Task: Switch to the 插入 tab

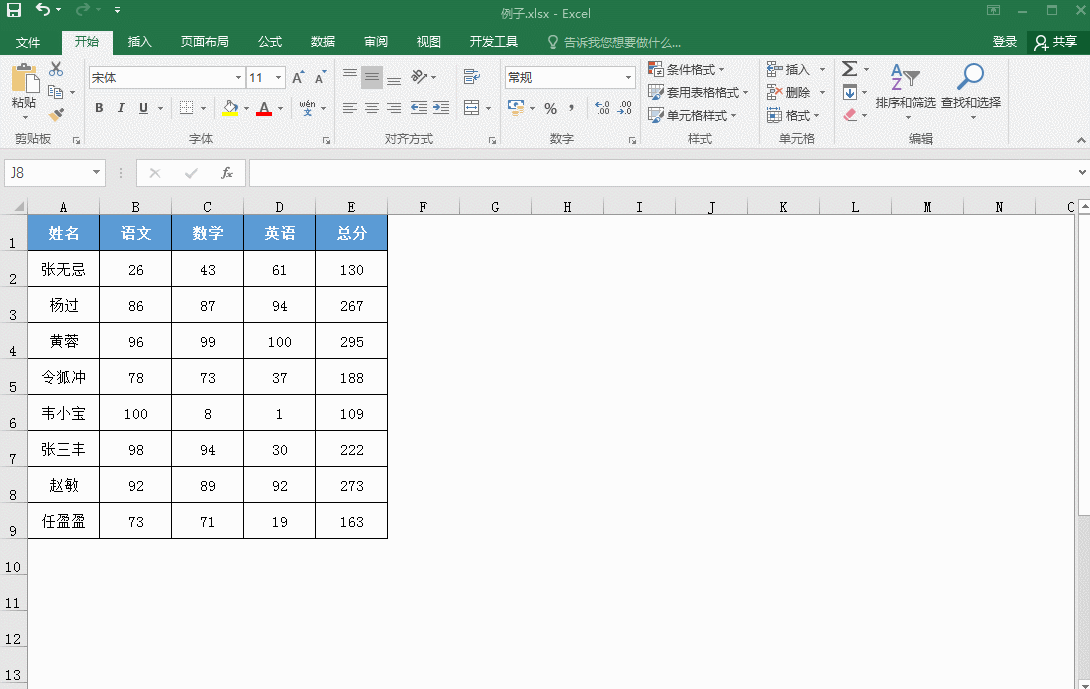Action: pos(139,42)
